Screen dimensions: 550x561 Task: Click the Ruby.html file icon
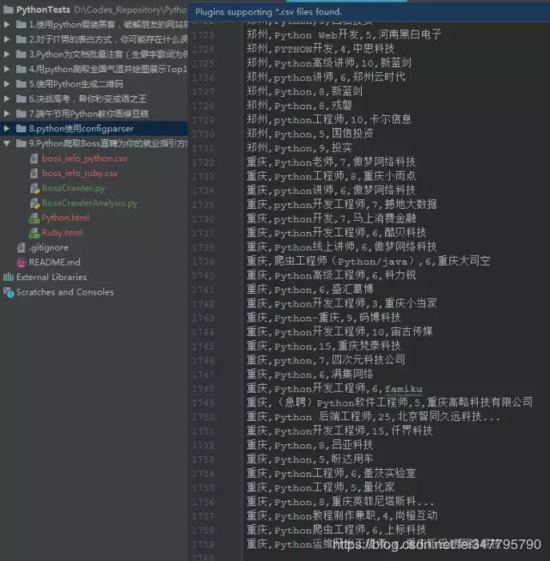tap(34, 233)
